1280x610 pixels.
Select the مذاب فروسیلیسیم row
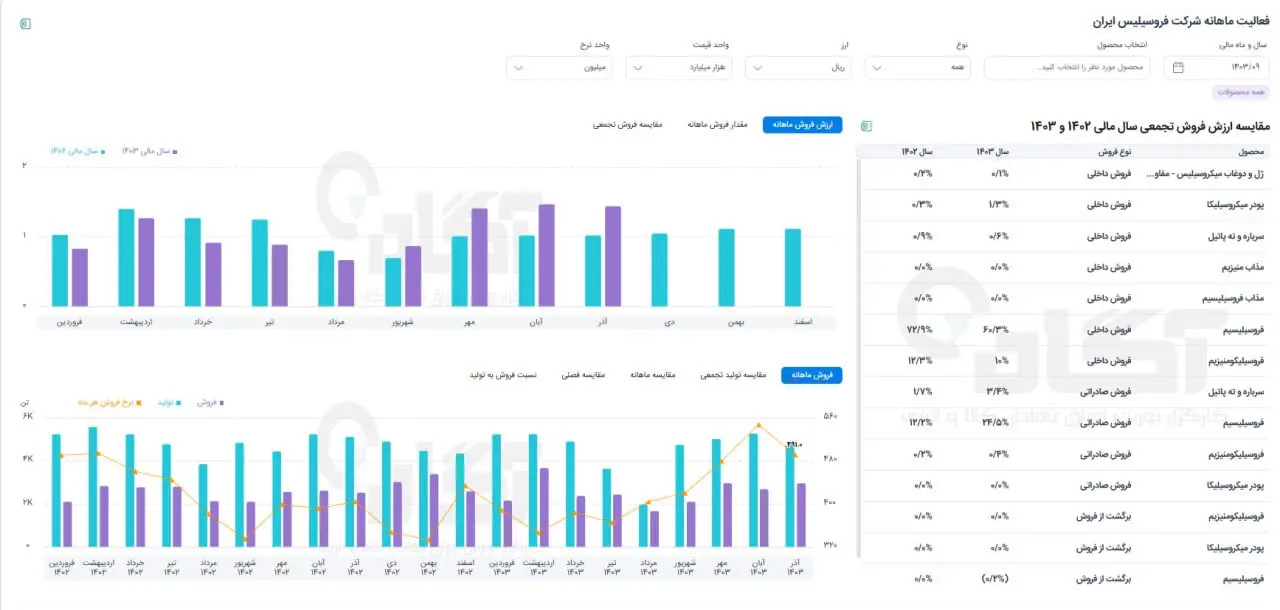[1065, 298]
